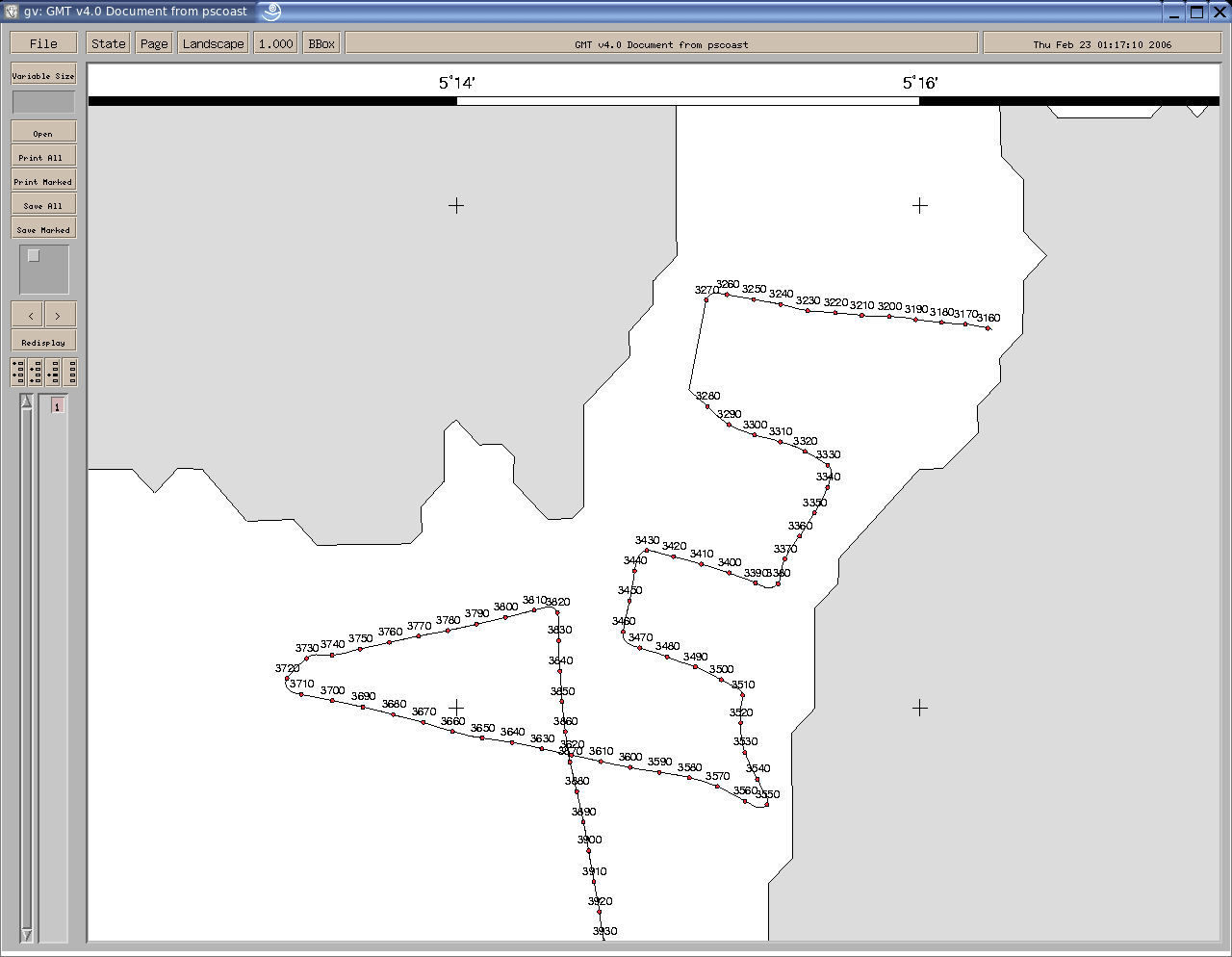Click the swirl icon beside the window title

[271, 12]
